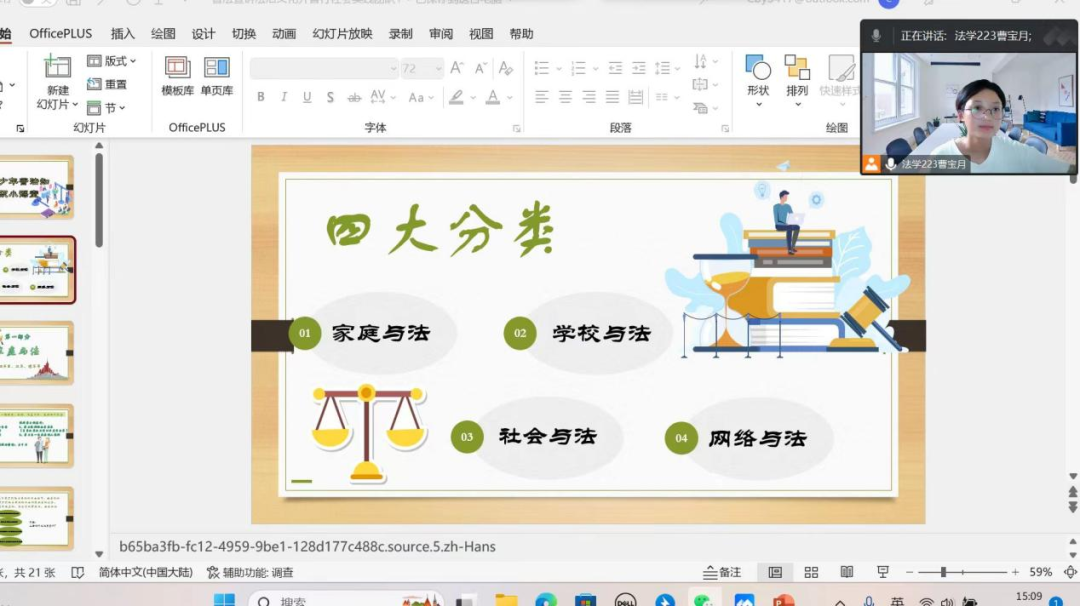This screenshot has height=606, width=1080.
Task: Toggle bold formatting
Action: point(260,97)
